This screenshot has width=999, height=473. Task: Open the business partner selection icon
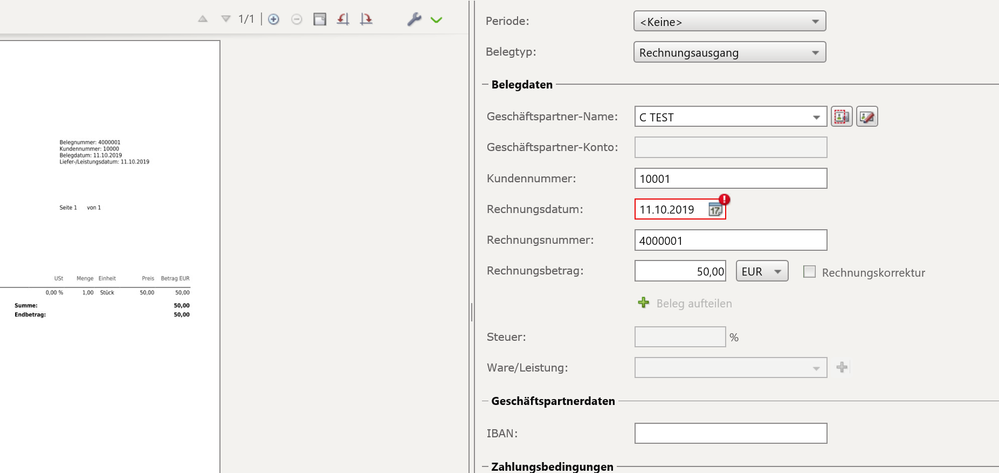[842, 117]
